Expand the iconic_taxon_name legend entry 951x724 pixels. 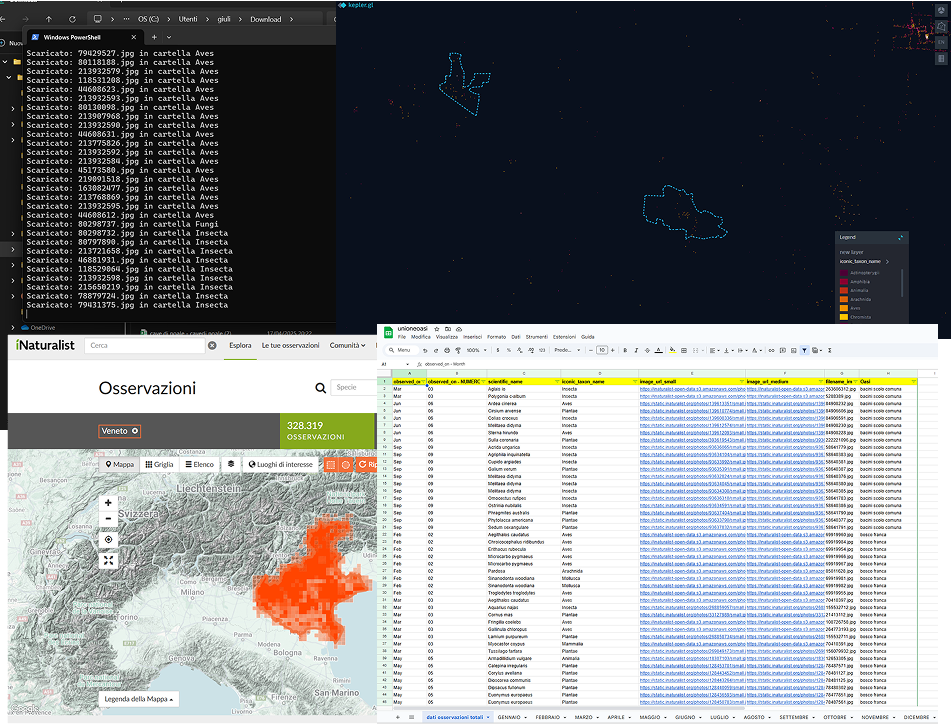tap(887, 261)
